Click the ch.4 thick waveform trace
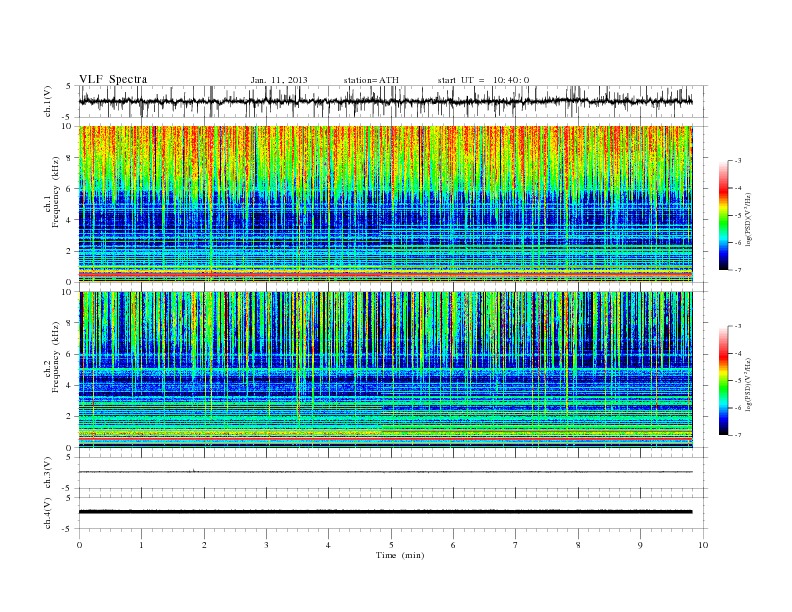The height and width of the screenshot is (612, 792). 386,512
